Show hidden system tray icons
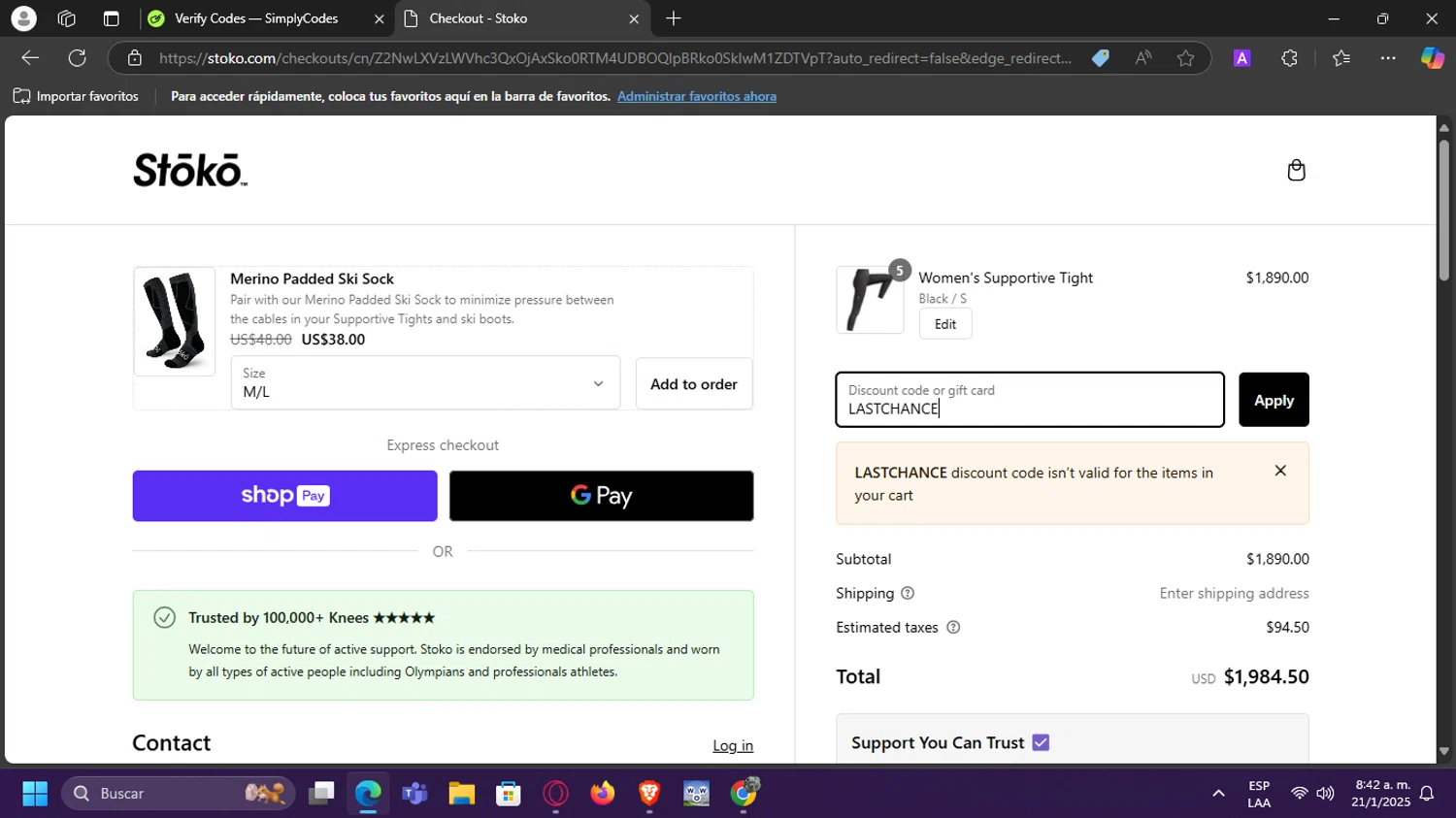Image resolution: width=1456 pixels, height=818 pixels. (x=1218, y=794)
